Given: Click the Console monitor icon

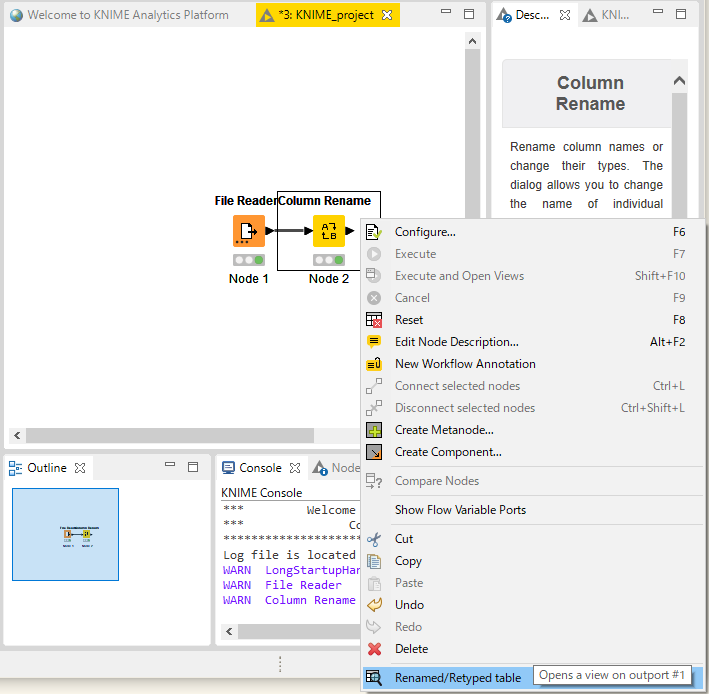Looking at the screenshot, I should click(x=228, y=468).
